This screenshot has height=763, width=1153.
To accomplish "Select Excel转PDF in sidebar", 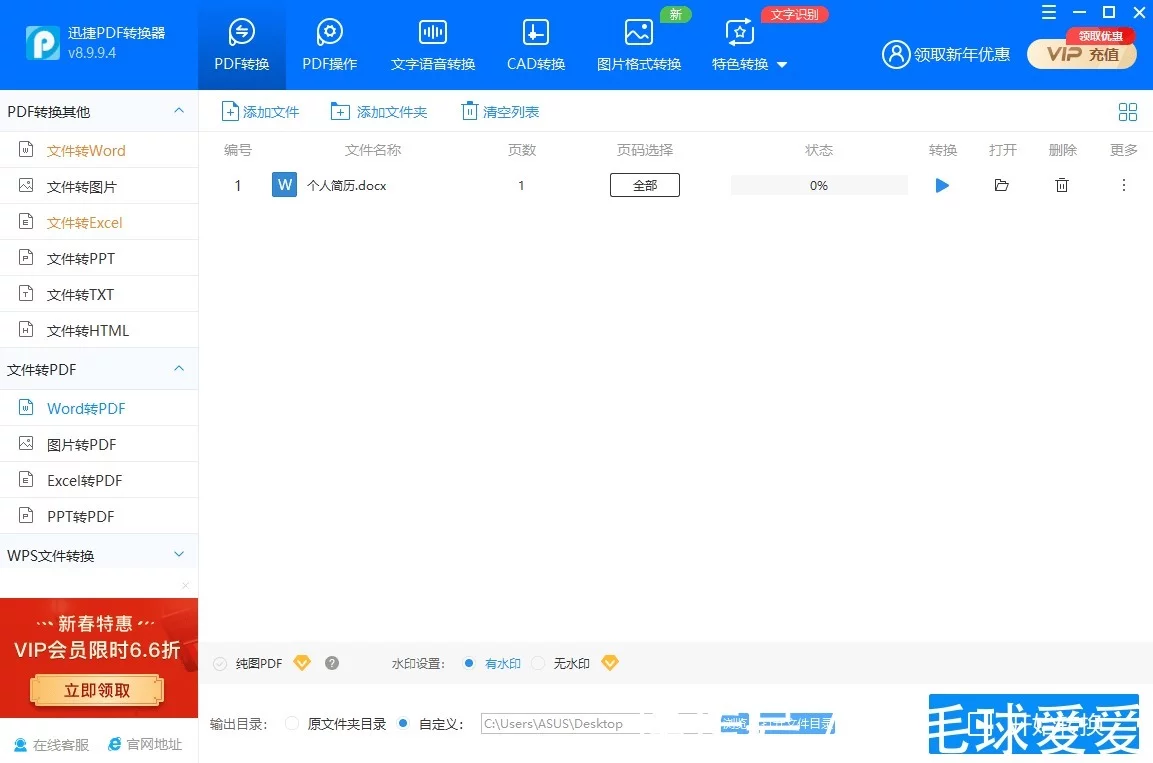I will (99, 480).
